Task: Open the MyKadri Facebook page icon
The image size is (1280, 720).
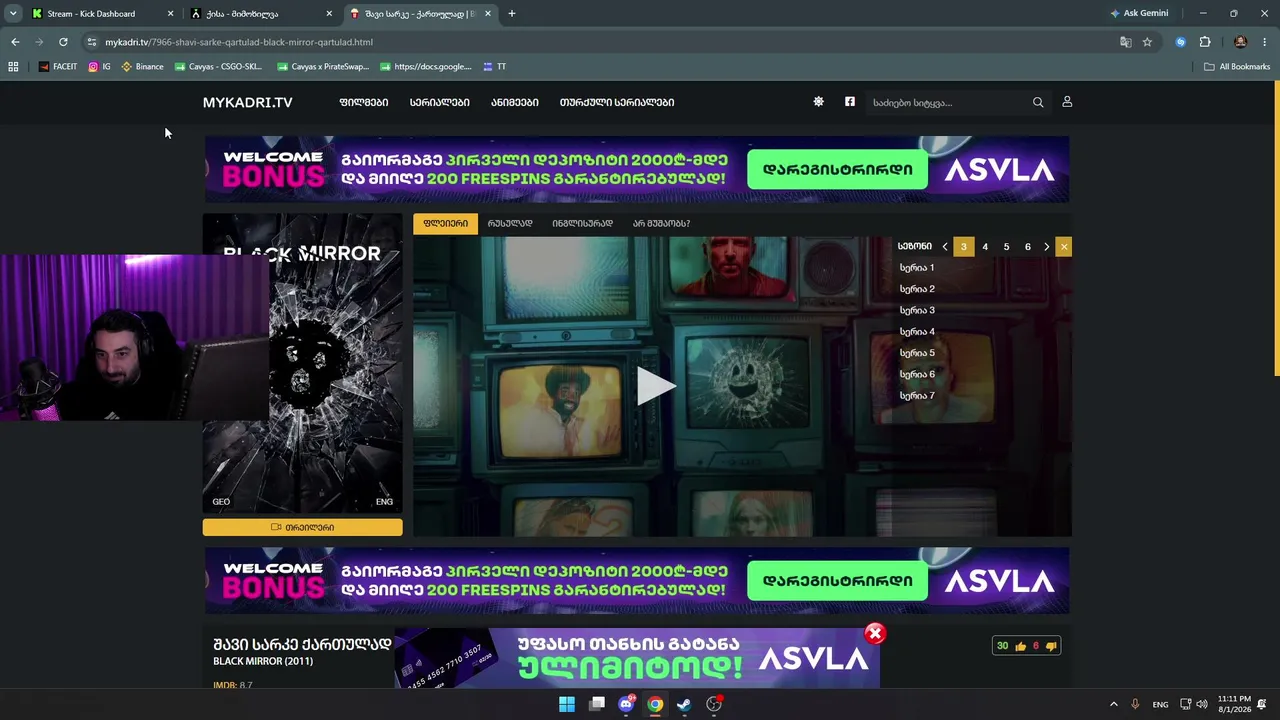Action: 850,102
